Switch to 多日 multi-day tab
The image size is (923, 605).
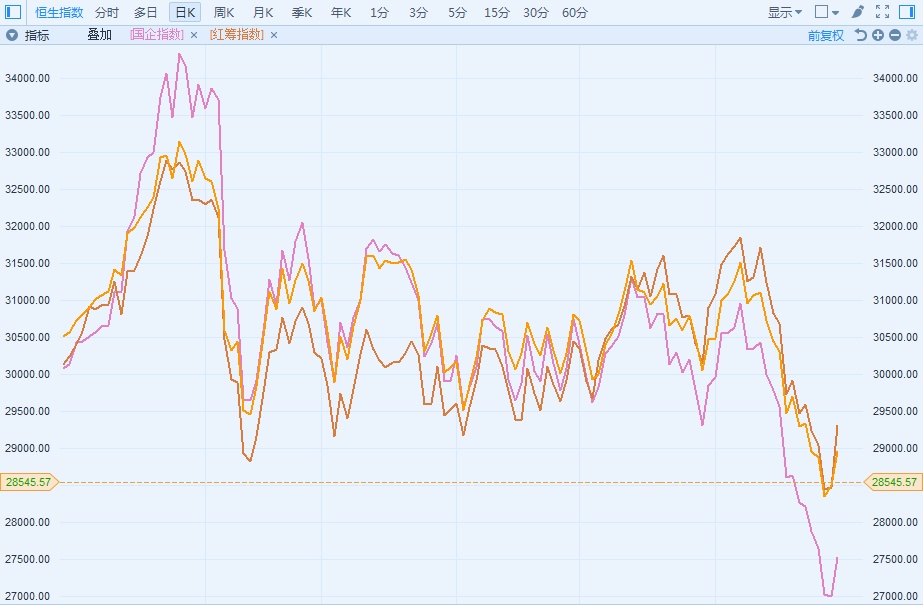pyautogui.click(x=145, y=12)
